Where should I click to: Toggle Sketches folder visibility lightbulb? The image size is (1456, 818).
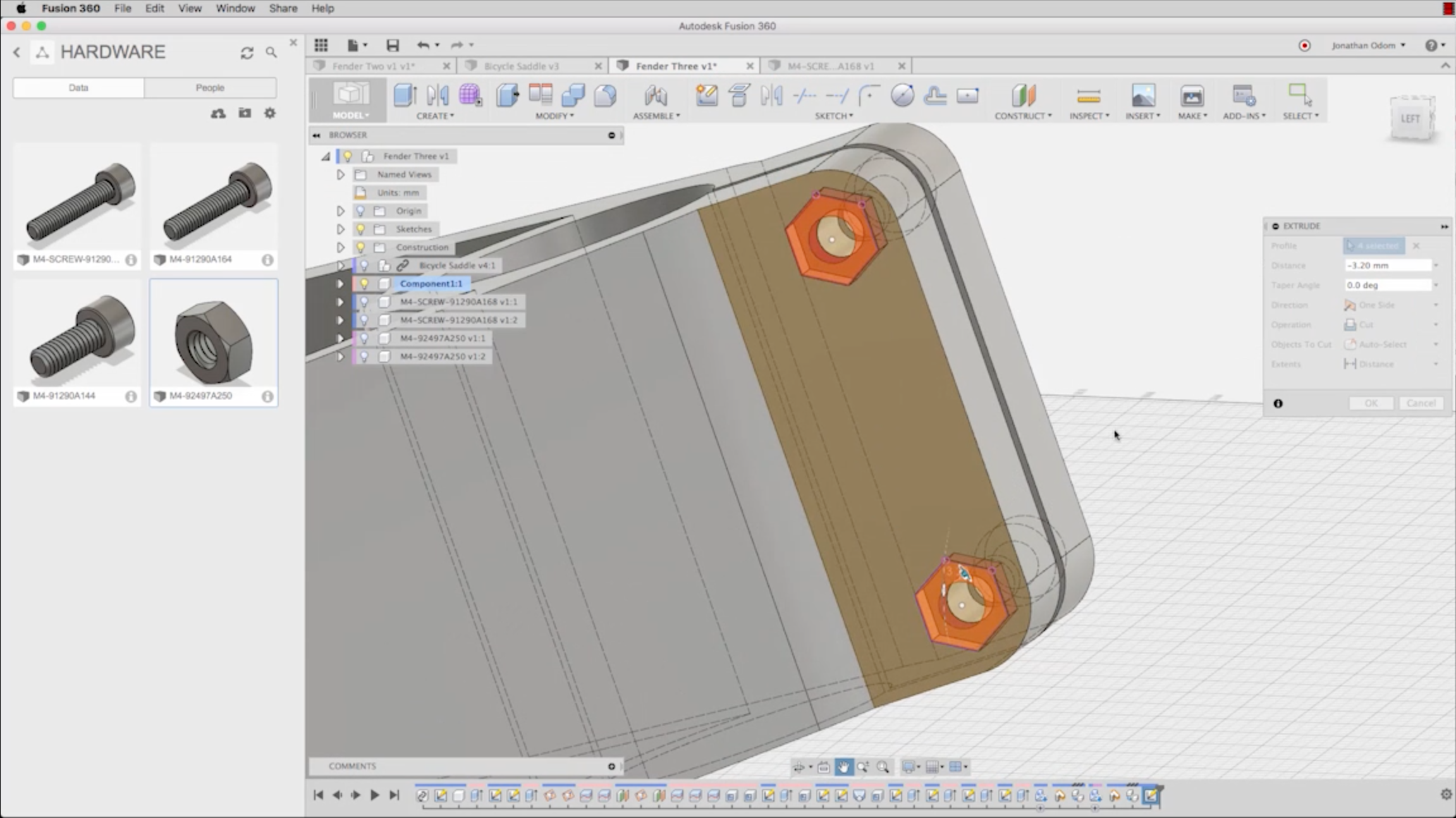point(360,229)
